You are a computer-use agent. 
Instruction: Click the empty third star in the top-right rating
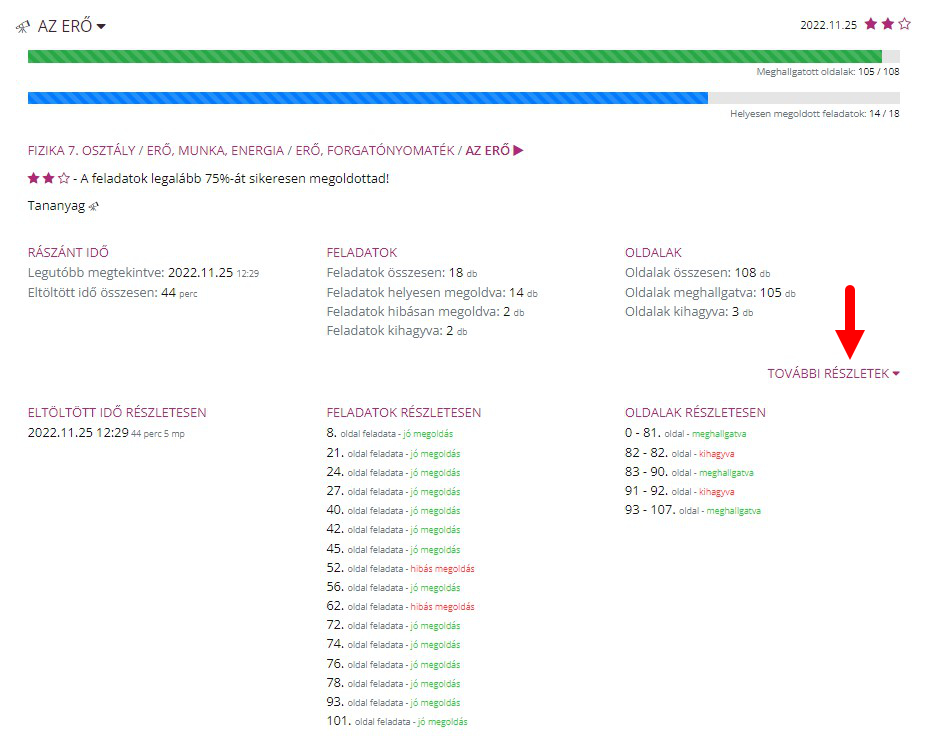[x=904, y=24]
